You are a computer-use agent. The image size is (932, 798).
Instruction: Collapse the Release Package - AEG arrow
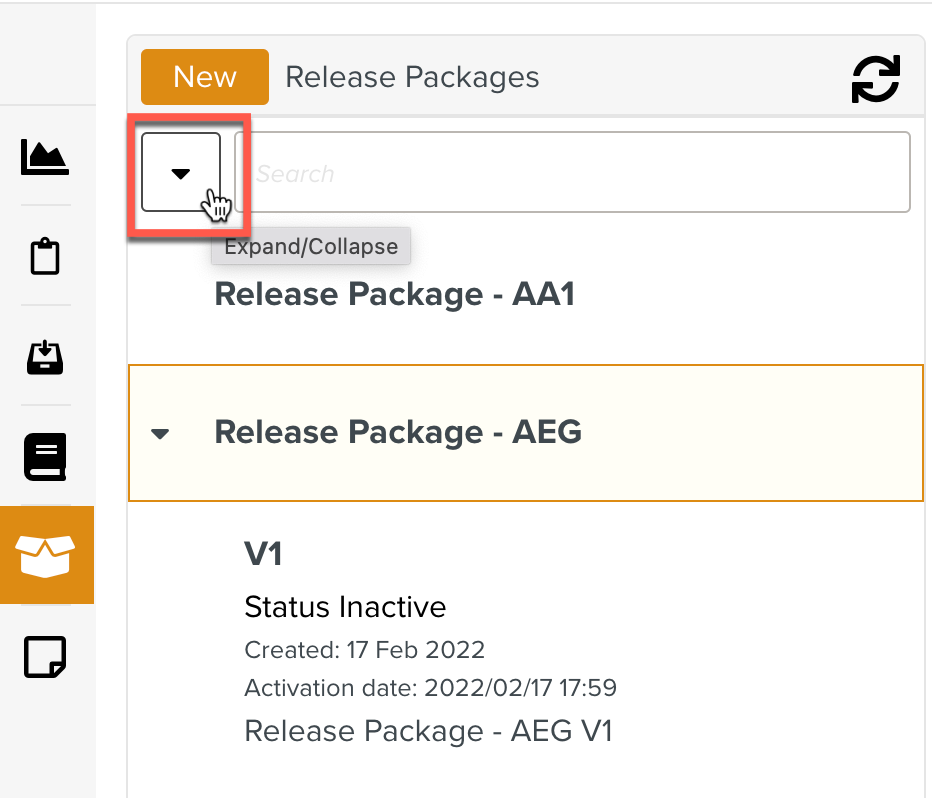160,434
